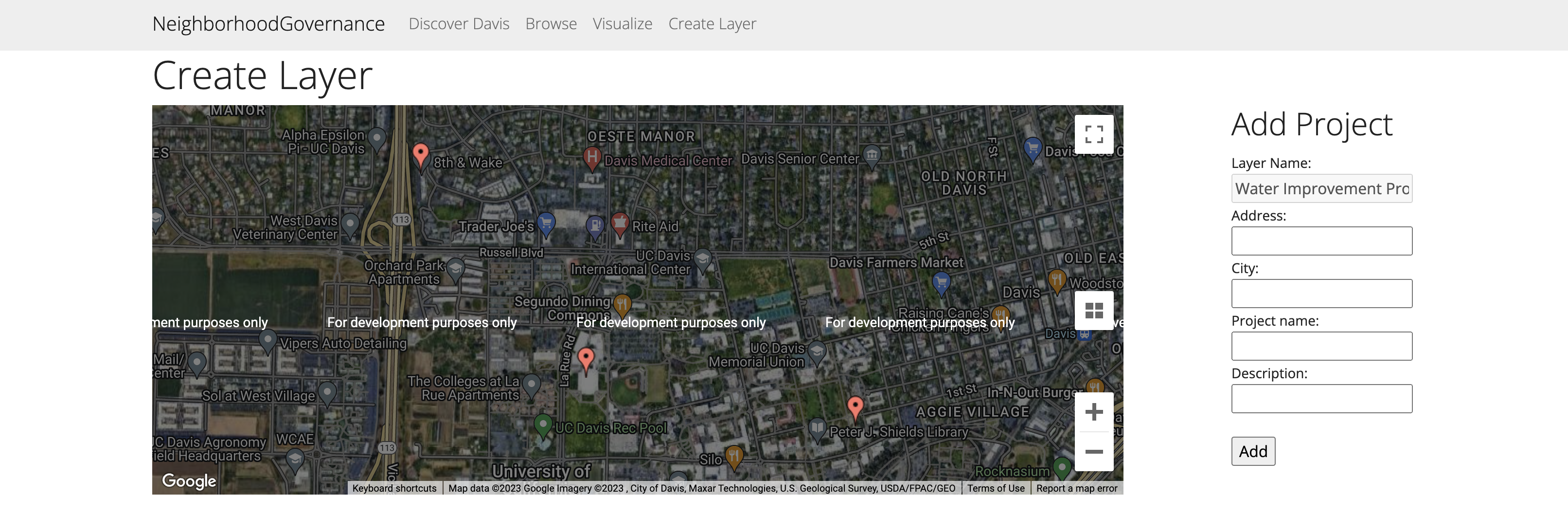Open the Terms of Use link
Viewport: 1568px width, 516px height.
[996, 488]
